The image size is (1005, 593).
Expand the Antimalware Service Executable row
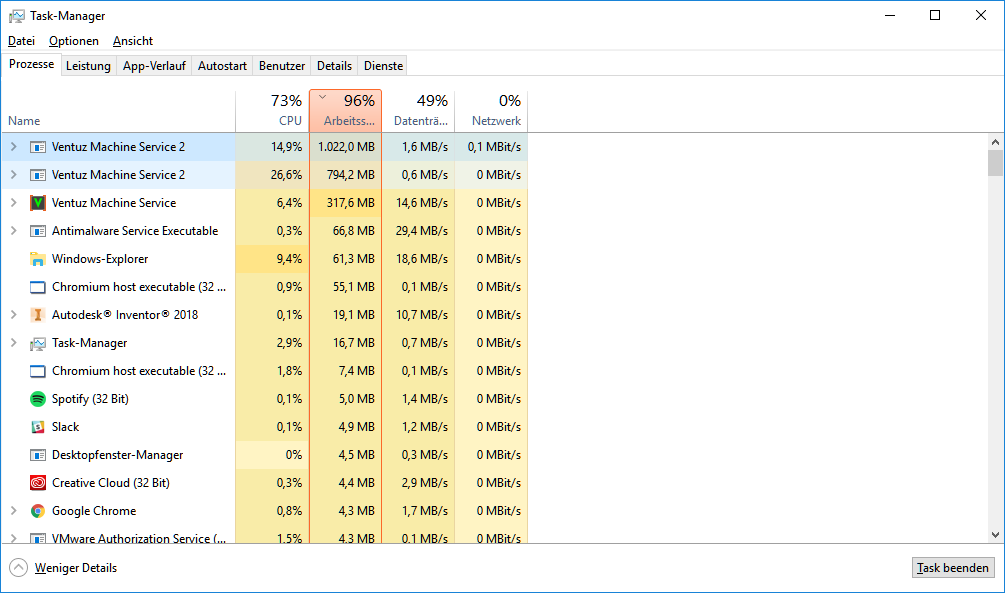(x=13, y=231)
